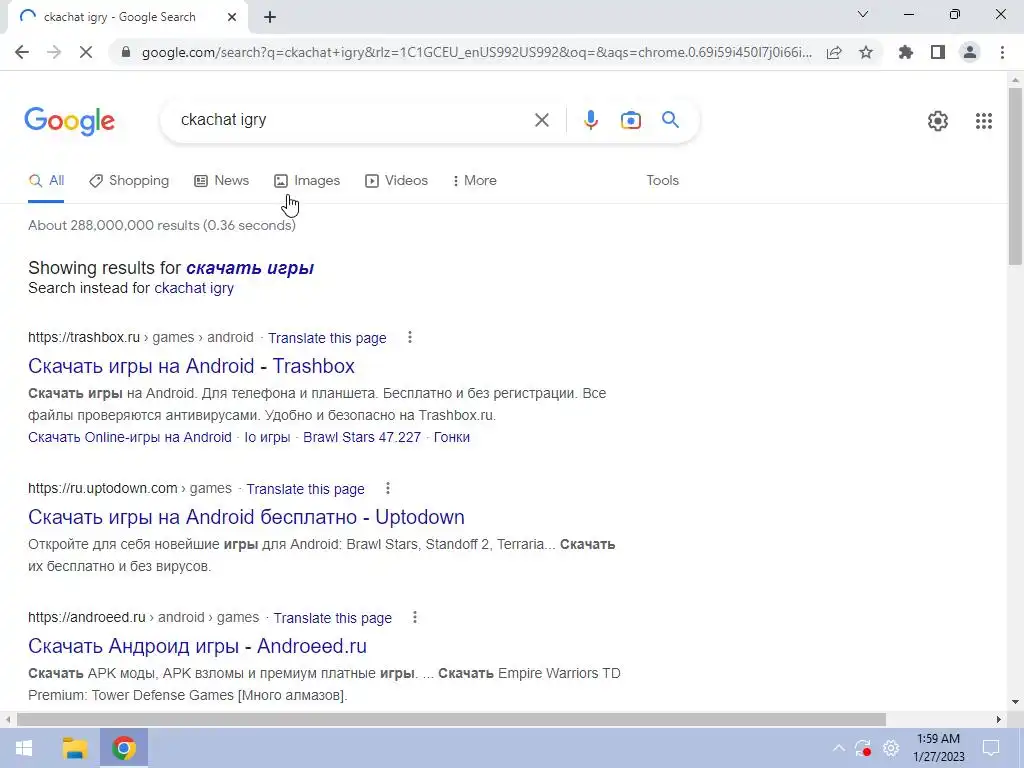Viewport: 1024px width, 768px height.
Task: Clear the Google search box
Action: point(541,120)
